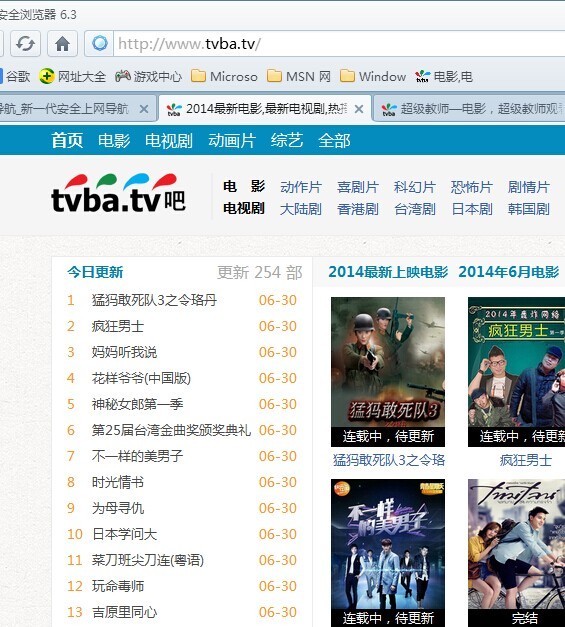Open the 喜剧片 category link
Screen dimensions: 565x627
[x=358, y=187]
